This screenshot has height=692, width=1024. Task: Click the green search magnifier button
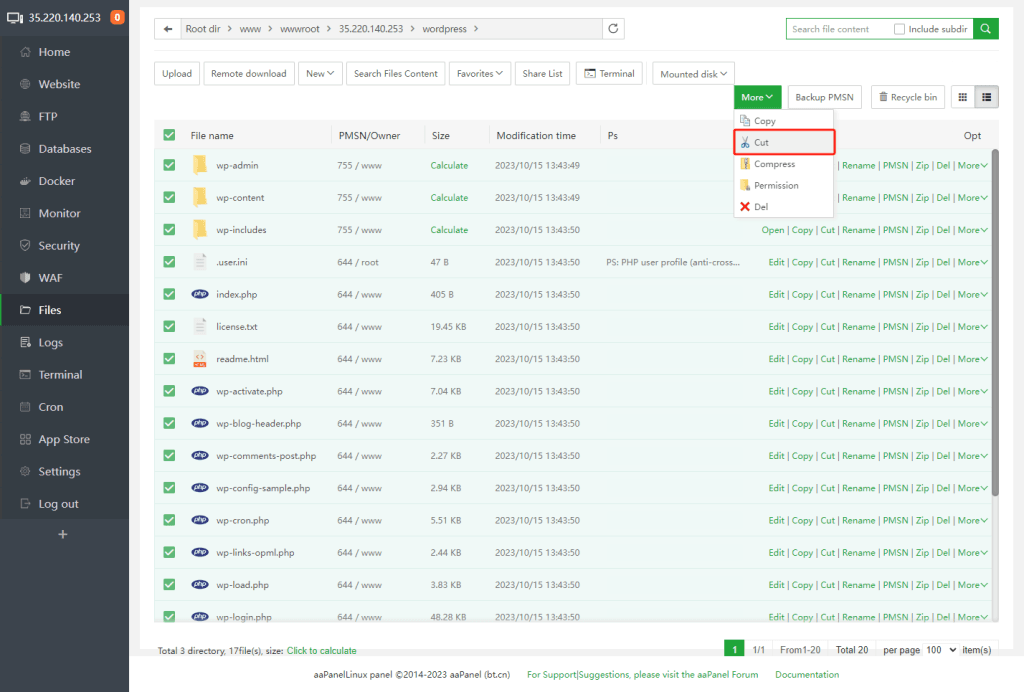[986, 29]
